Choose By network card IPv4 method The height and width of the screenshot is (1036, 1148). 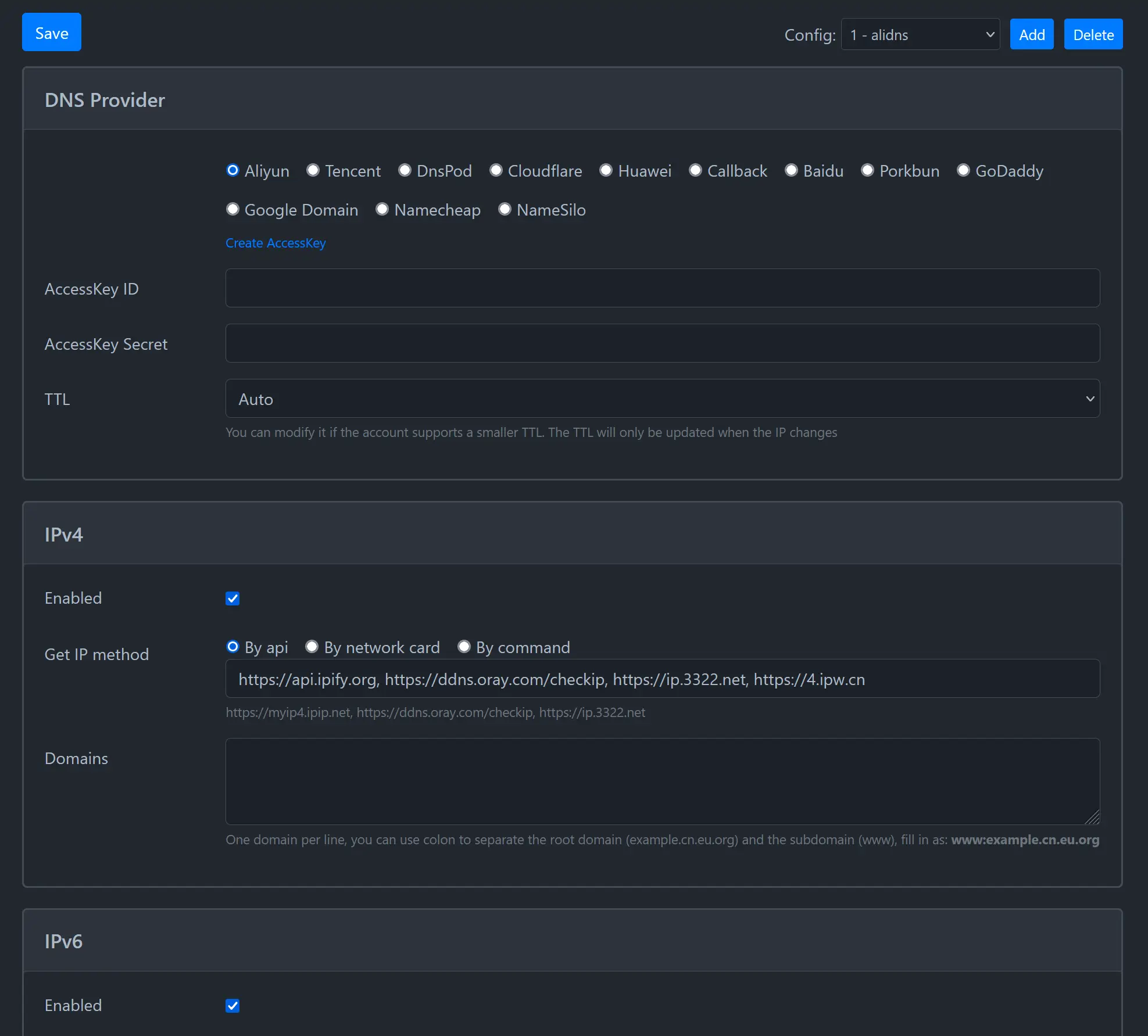click(x=312, y=647)
